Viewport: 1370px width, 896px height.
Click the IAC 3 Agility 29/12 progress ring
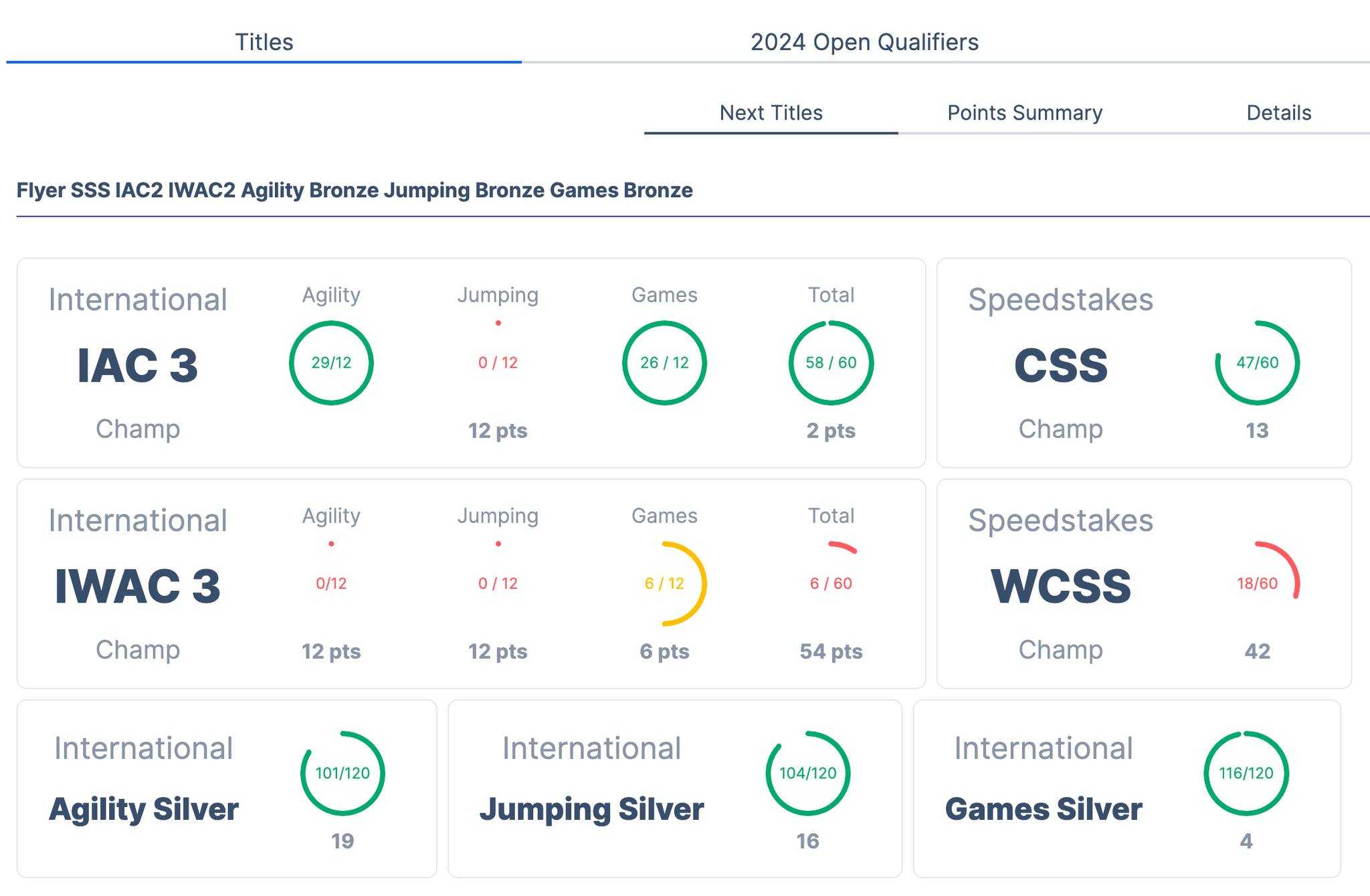click(x=331, y=362)
